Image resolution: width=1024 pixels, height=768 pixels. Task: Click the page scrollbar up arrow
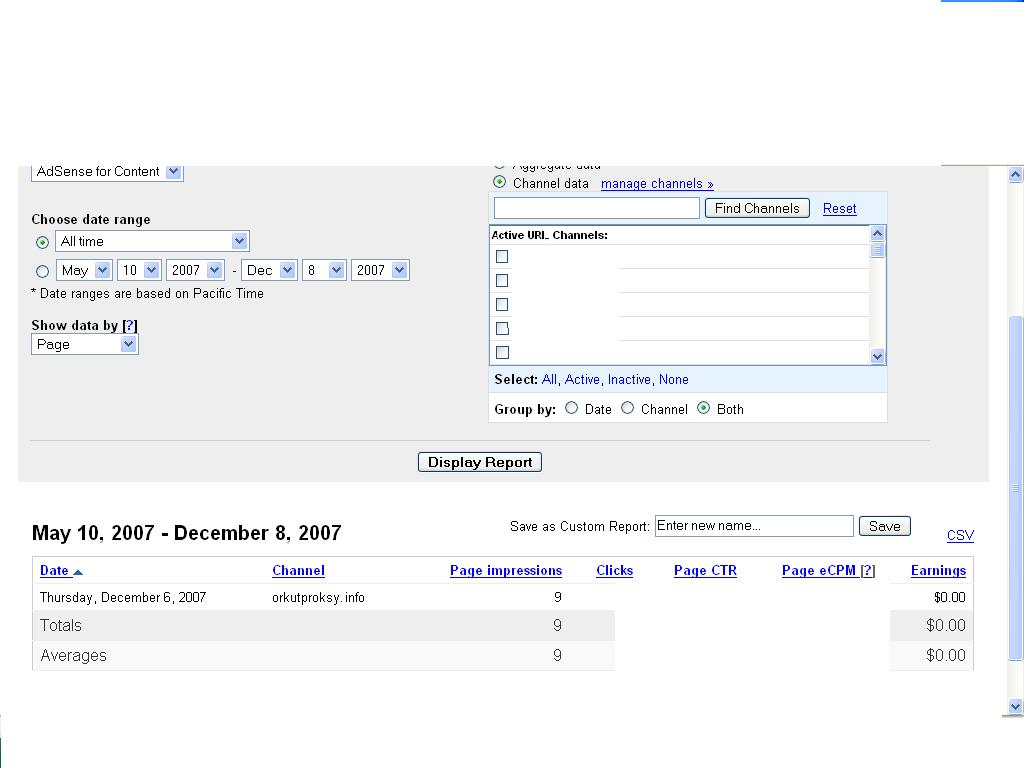(1015, 174)
